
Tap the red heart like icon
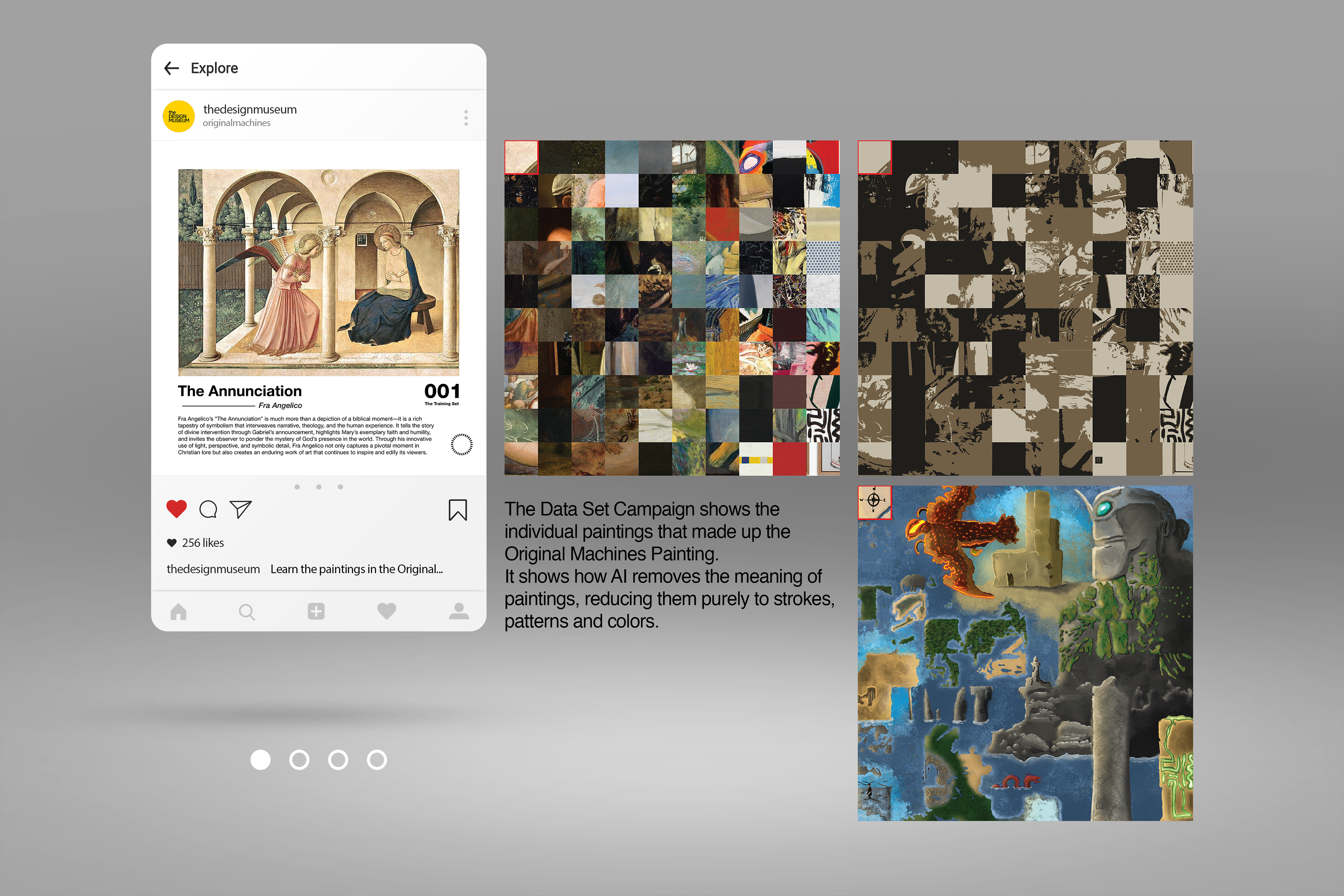(x=176, y=509)
